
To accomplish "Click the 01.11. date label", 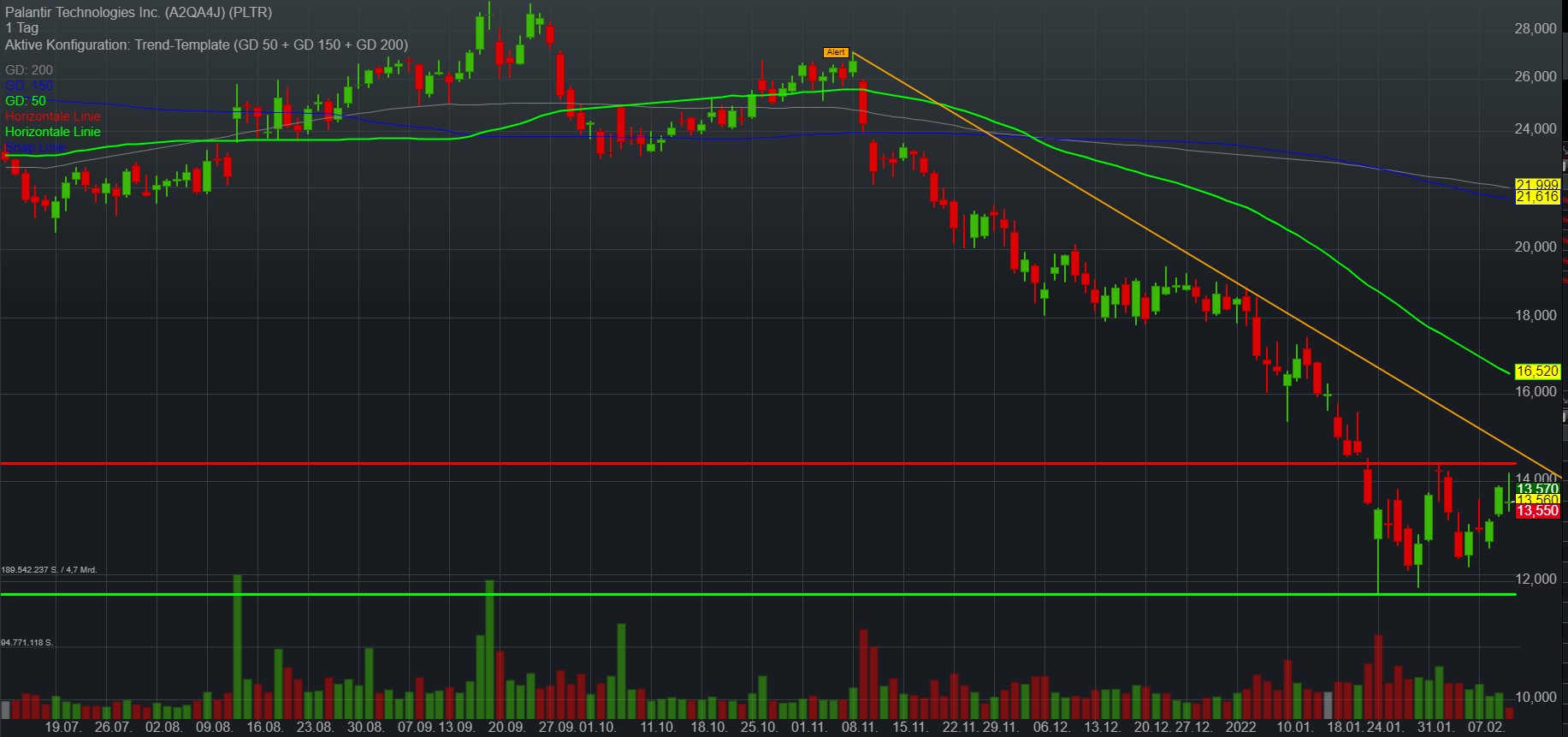I will (x=809, y=728).
